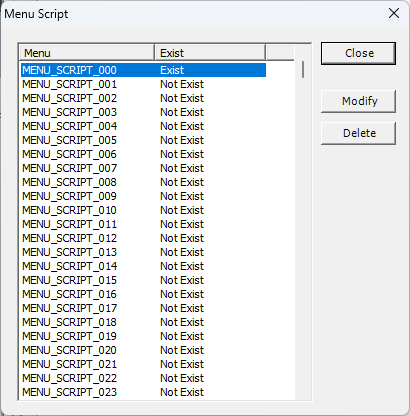Select the MENU_SCRIPT_001 entry

pos(143,84)
